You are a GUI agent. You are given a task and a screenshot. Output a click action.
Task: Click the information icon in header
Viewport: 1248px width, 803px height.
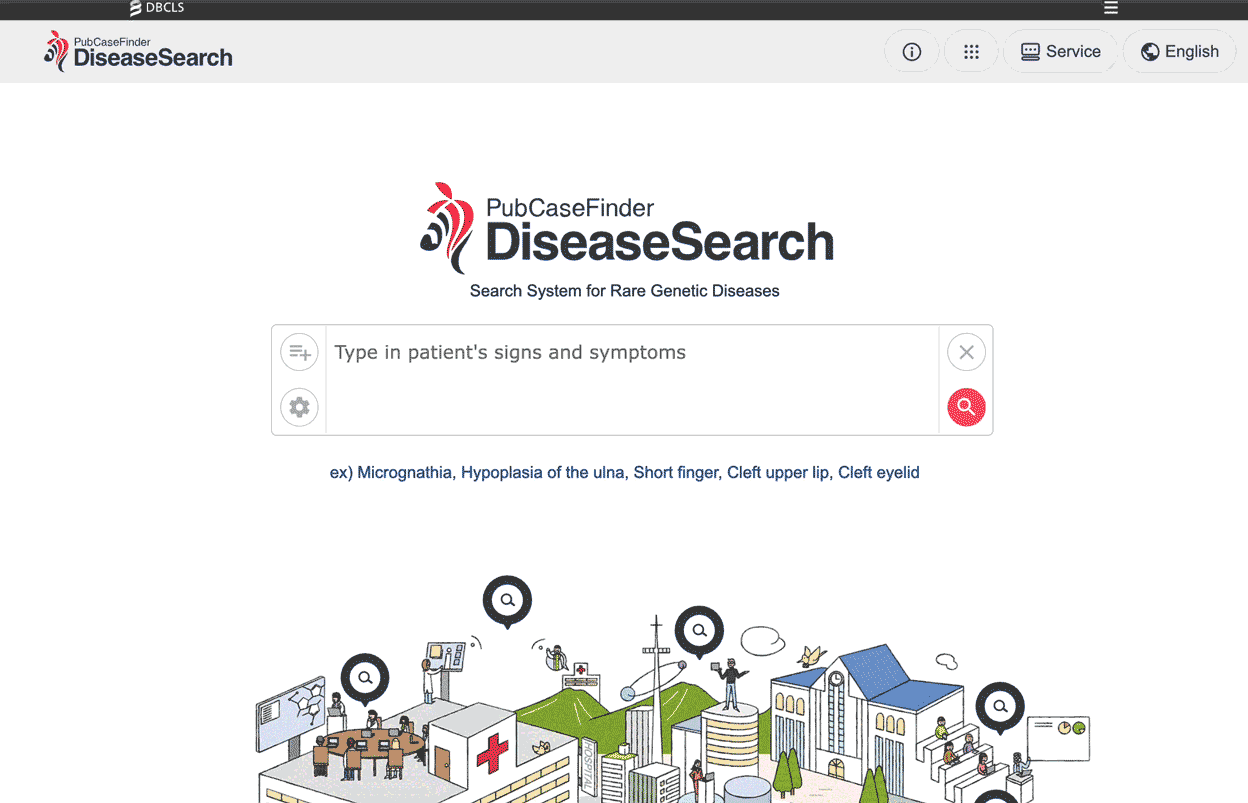coord(911,52)
